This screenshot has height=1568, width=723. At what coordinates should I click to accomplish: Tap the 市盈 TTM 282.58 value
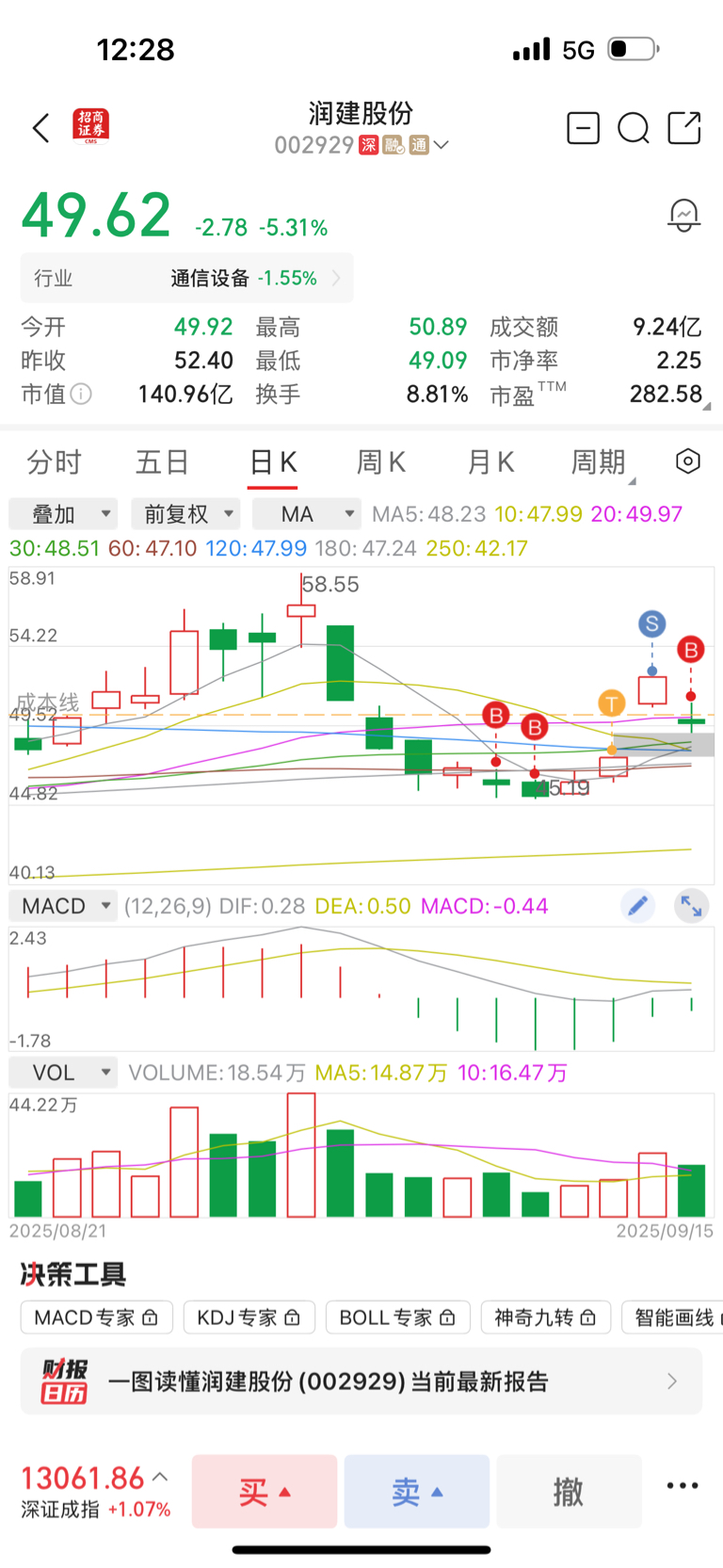pos(666,394)
